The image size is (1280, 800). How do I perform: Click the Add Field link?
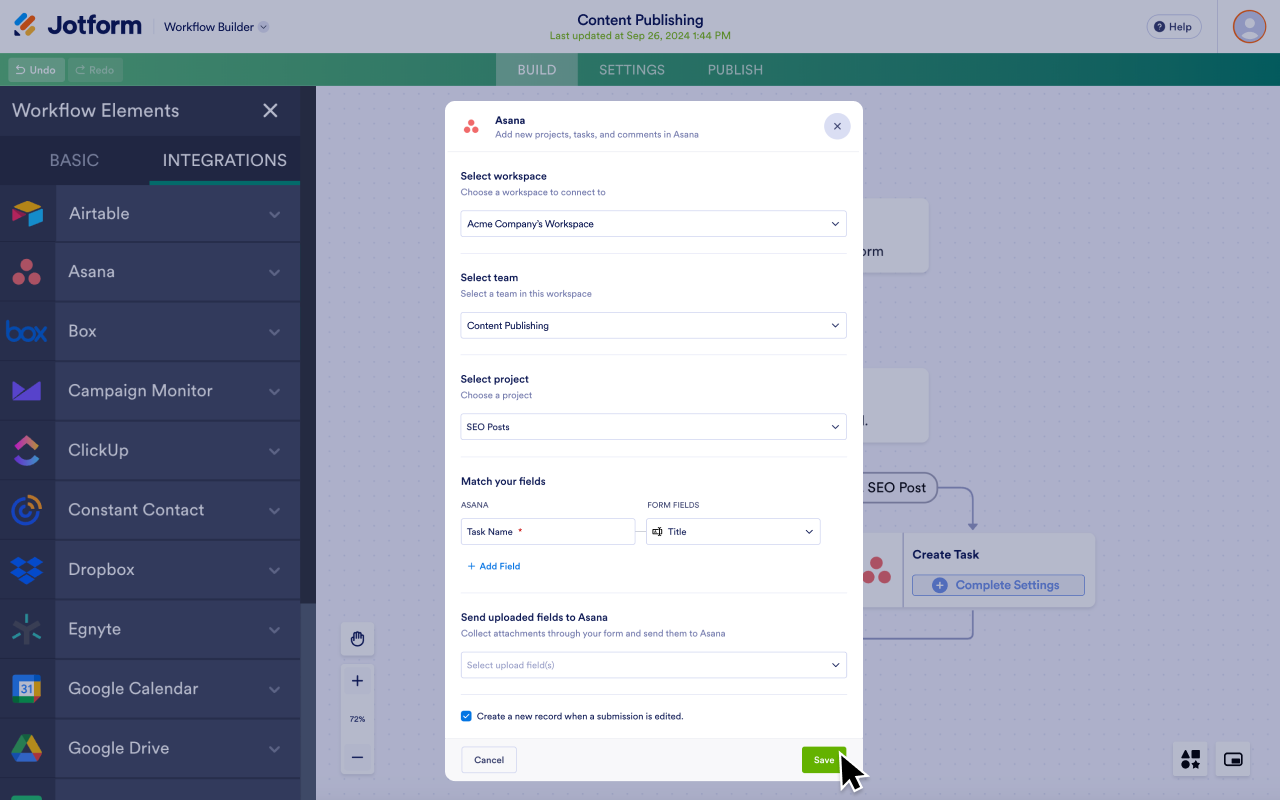[494, 566]
